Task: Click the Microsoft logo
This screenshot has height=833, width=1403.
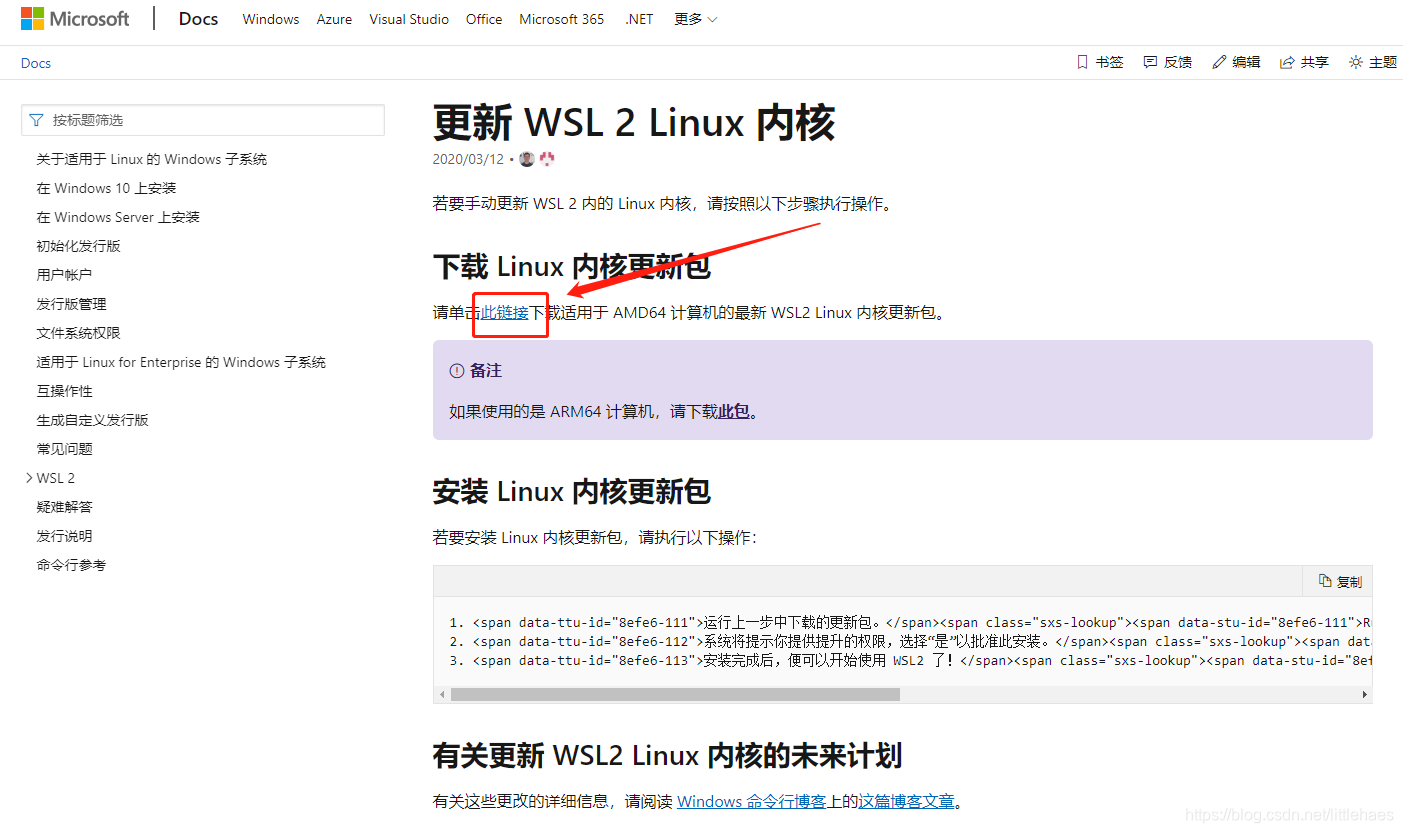Action: [x=75, y=19]
